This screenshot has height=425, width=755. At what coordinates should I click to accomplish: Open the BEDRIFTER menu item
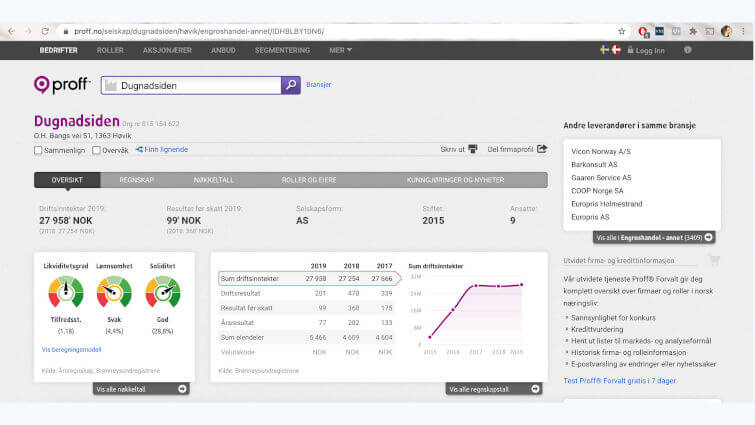(59, 50)
